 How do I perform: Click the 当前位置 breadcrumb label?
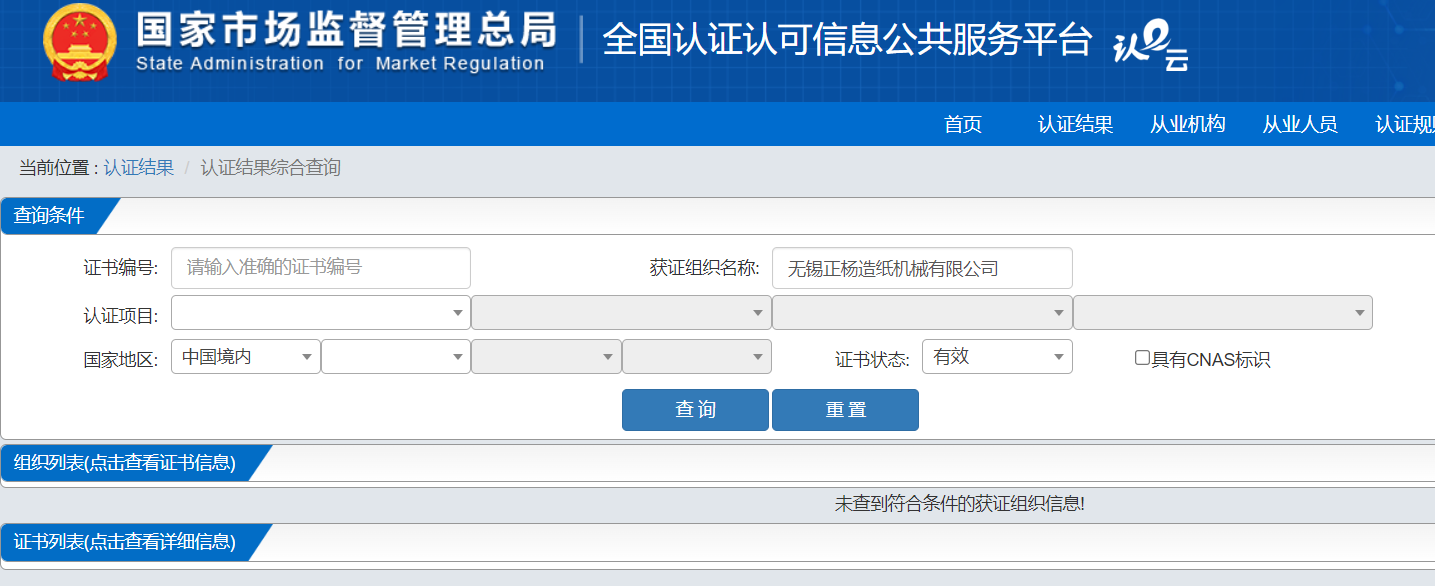pos(58,168)
